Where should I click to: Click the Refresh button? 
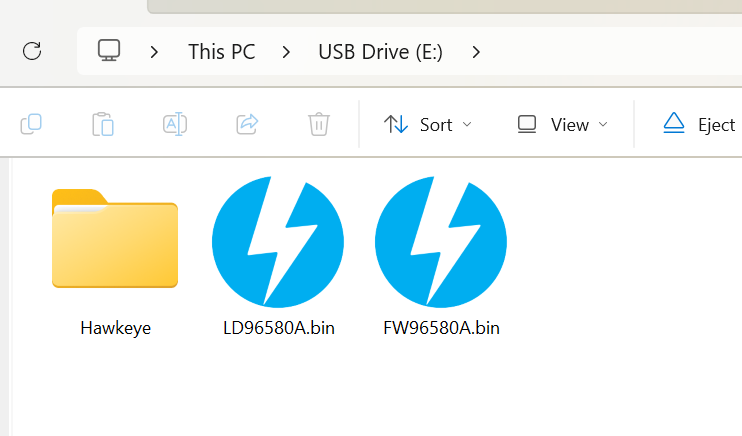click(32, 51)
